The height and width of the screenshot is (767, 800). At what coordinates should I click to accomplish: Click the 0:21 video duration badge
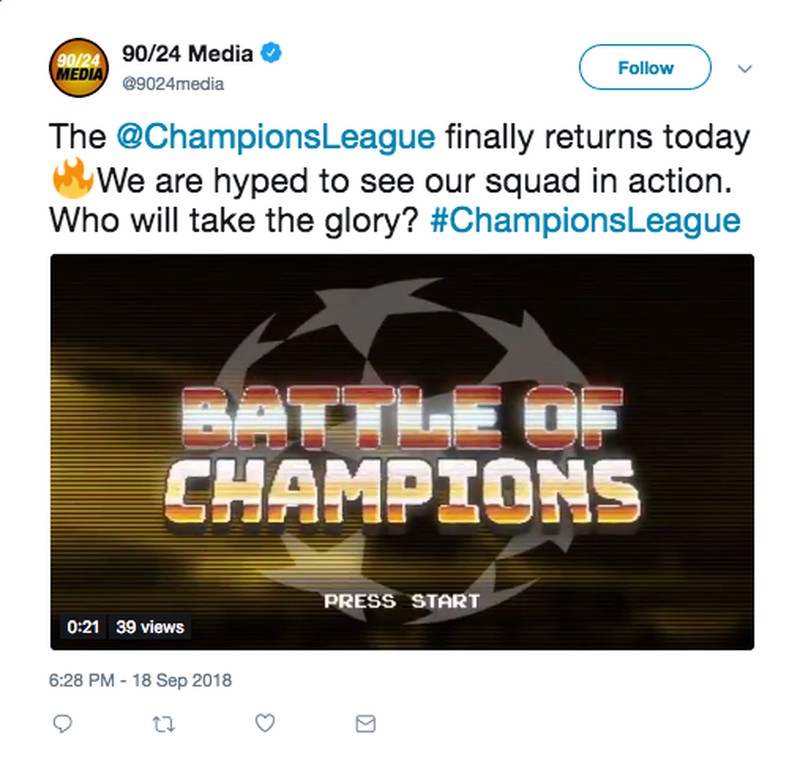pyautogui.click(x=83, y=627)
